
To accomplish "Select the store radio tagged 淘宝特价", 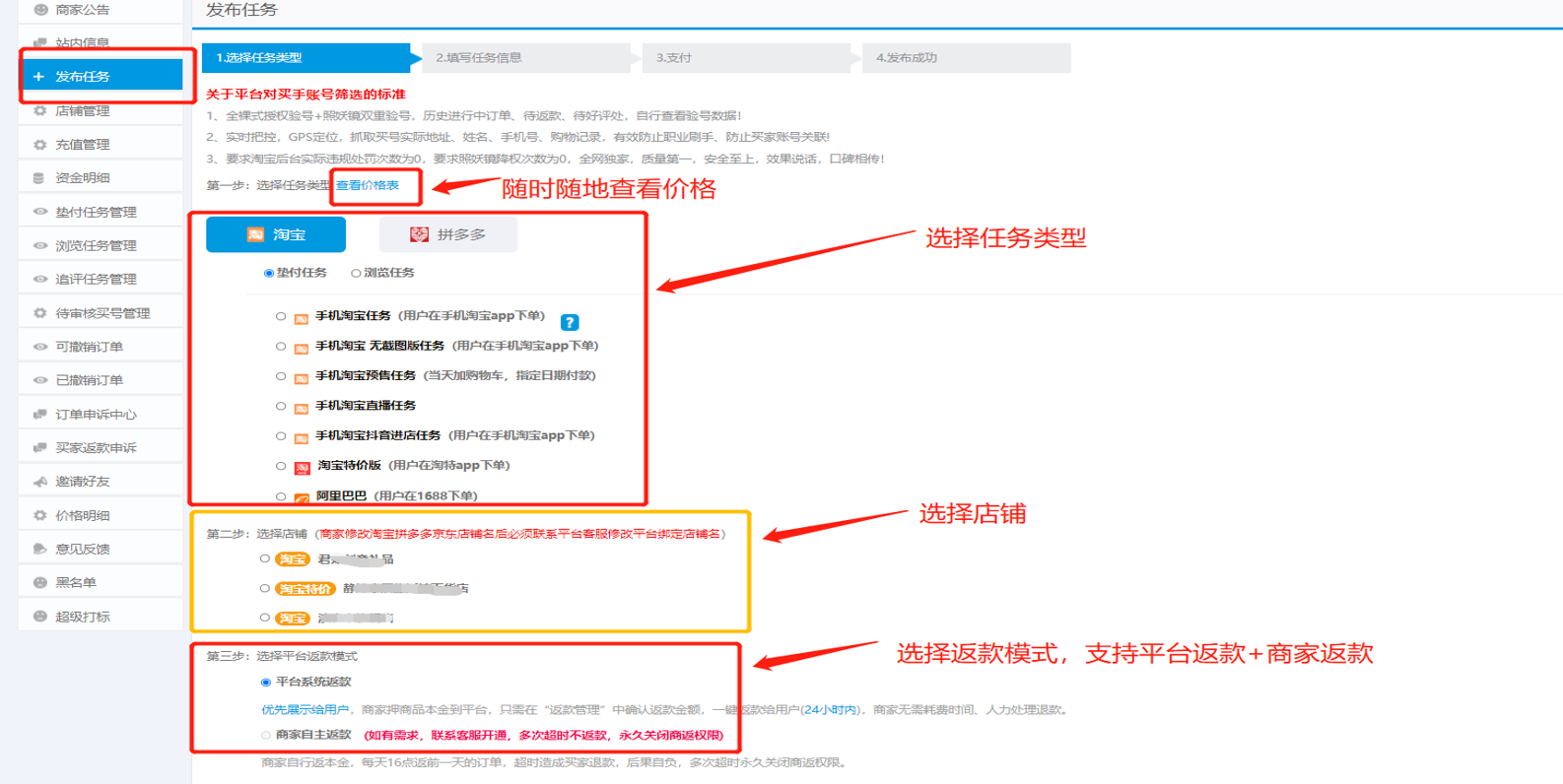I will tap(264, 588).
